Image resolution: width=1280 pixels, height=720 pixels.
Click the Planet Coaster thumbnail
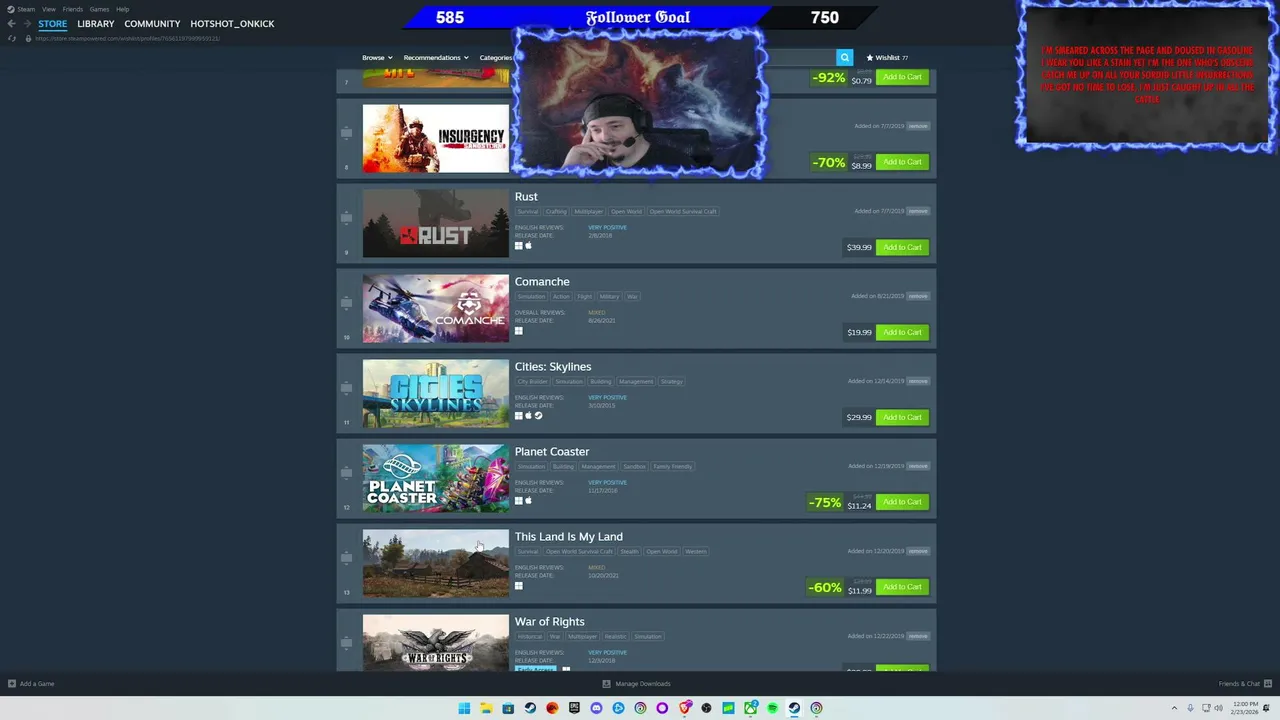[x=435, y=479]
